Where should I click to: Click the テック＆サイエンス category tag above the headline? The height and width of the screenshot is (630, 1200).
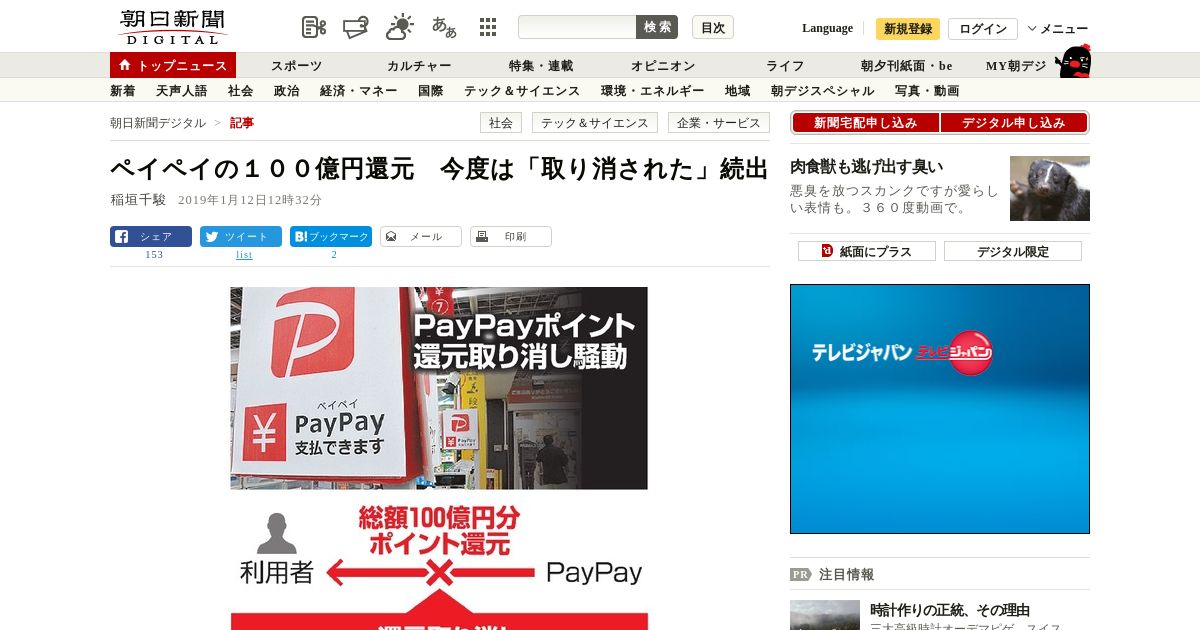point(595,123)
